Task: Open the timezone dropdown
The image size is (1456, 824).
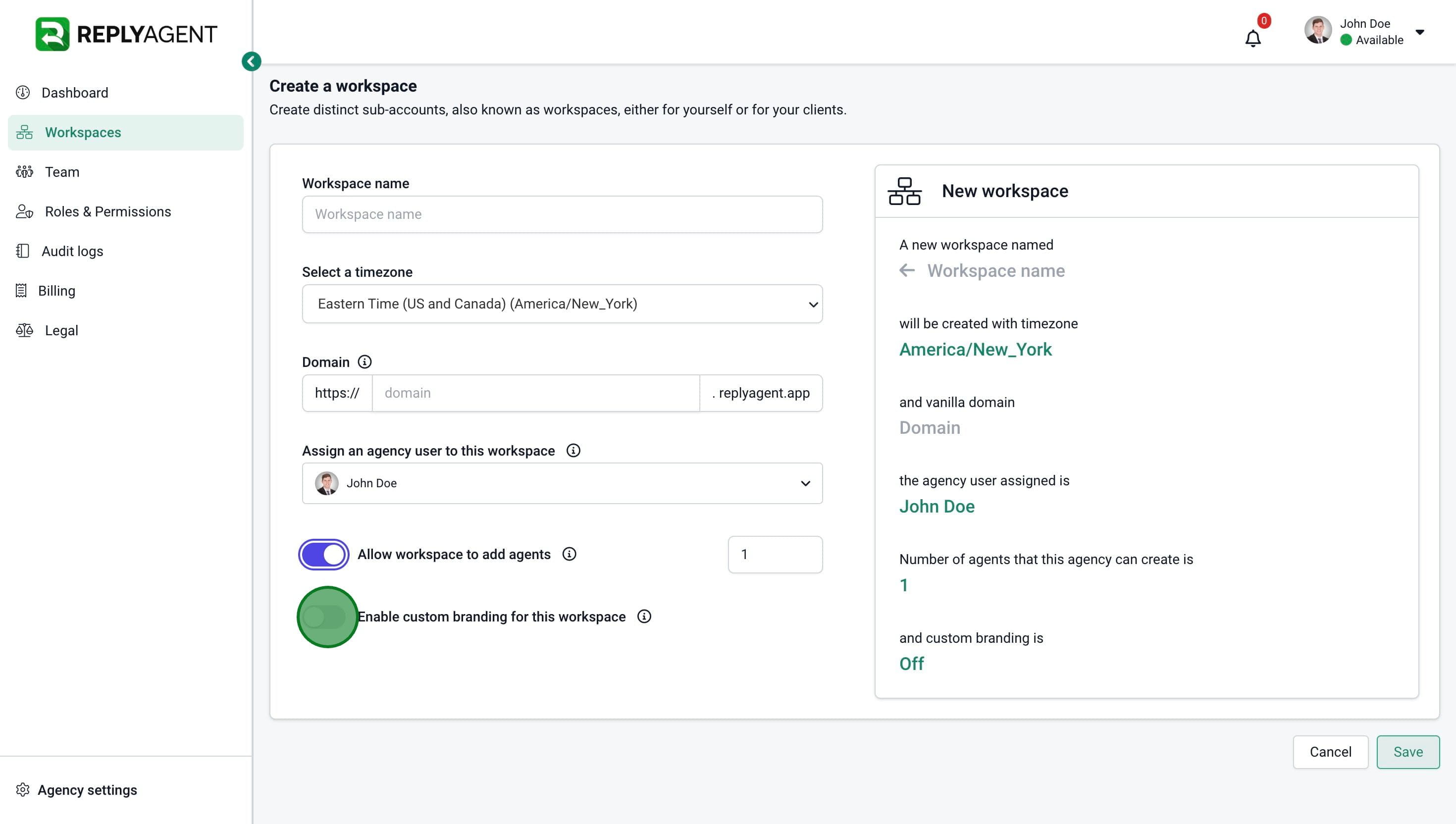Action: tap(562, 304)
